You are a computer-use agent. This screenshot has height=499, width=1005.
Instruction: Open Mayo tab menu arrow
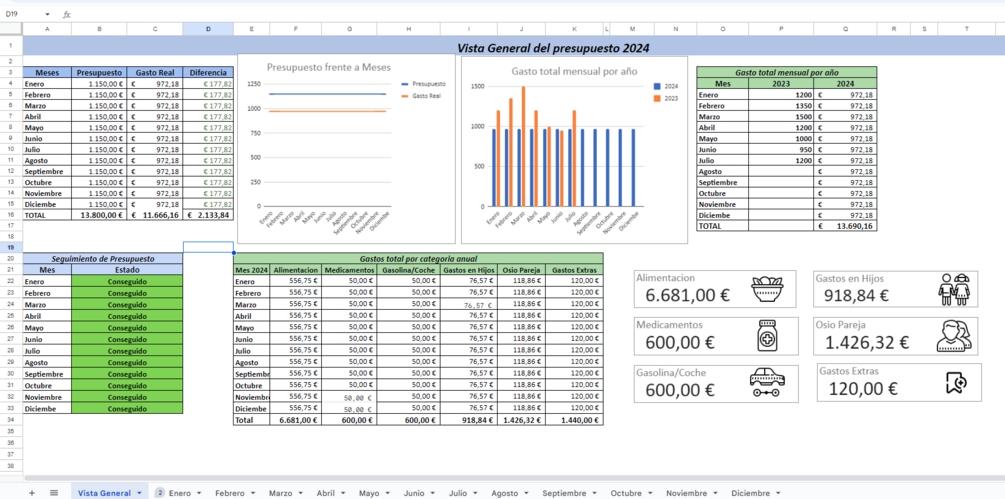pyautogui.click(x=388, y=493)
